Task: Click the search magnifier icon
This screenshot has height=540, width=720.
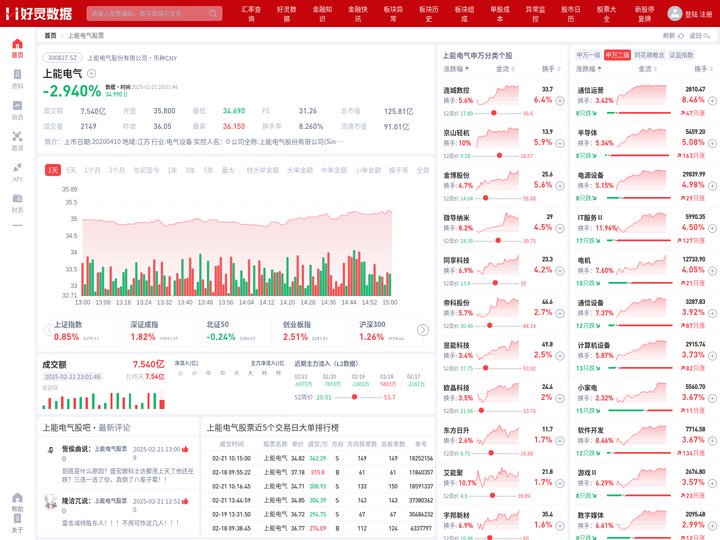Action: tap(213, 13)
